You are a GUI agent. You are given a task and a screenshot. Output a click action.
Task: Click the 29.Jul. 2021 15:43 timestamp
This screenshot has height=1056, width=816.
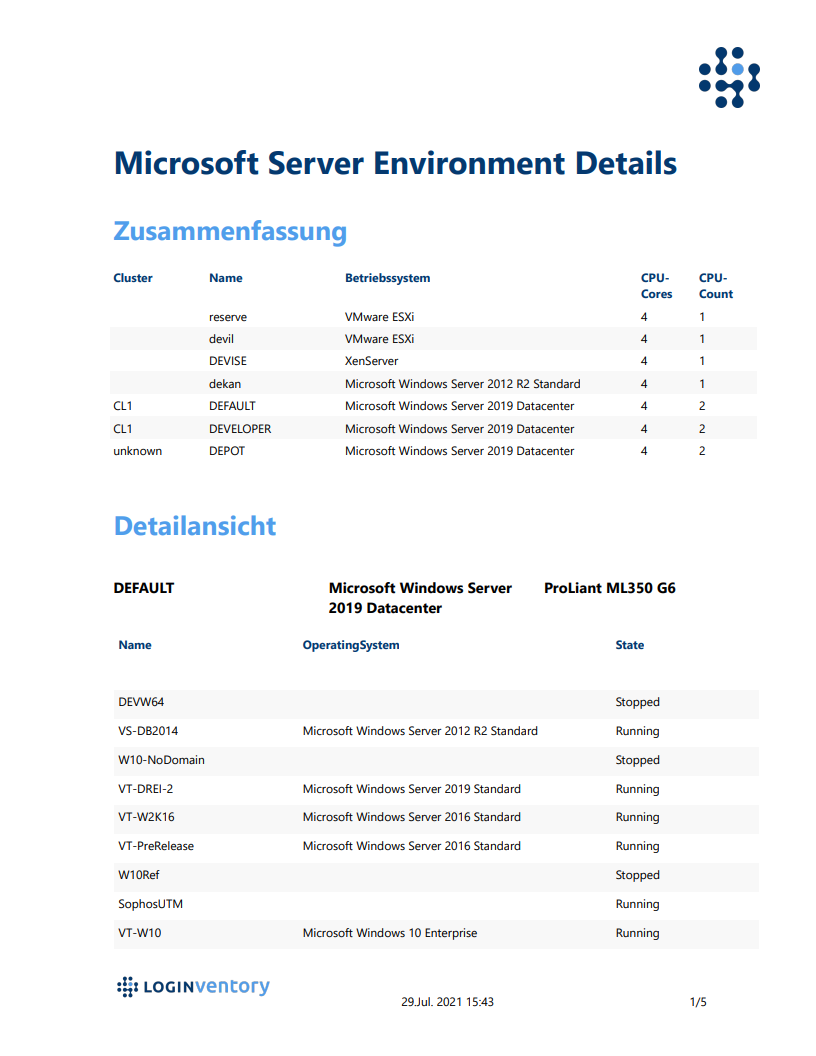pyautogui.click(x=447, y=1003)
